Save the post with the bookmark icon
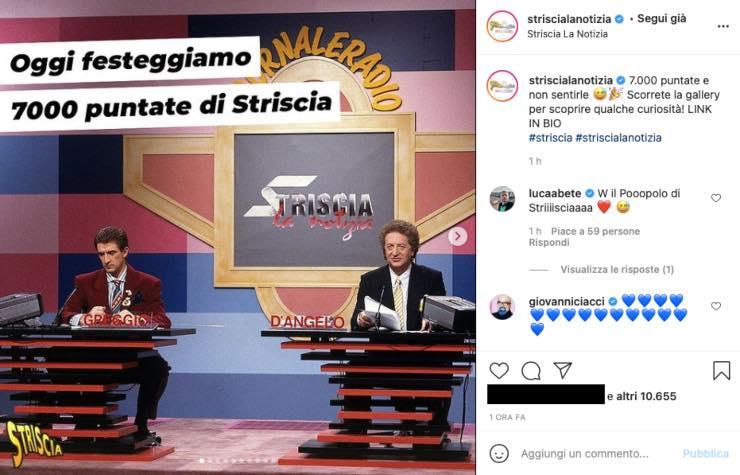The width and height of the screenshot is (740, 475). [x=722, y=371]
